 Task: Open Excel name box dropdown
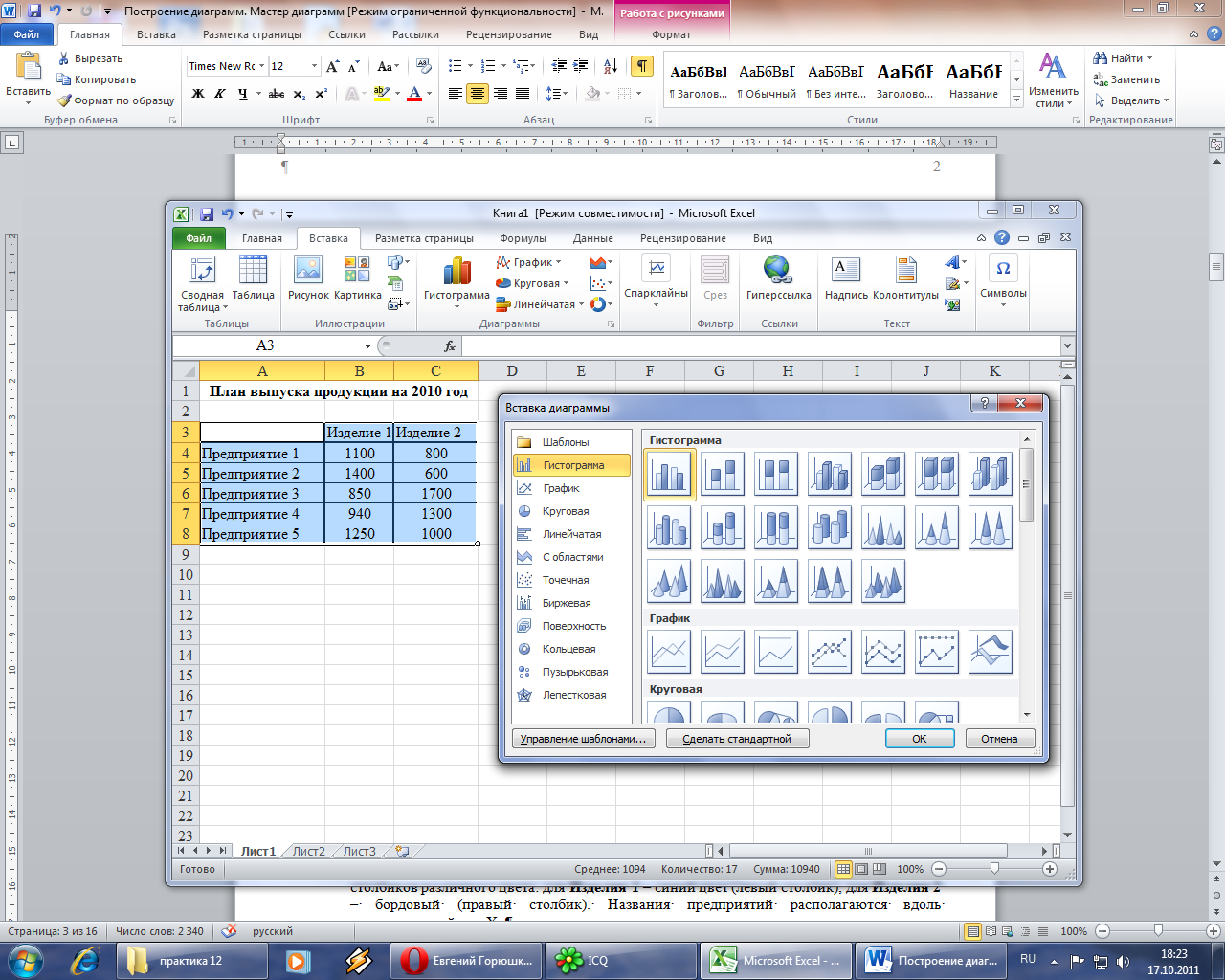pyautogui.click(x=367, y=346)
